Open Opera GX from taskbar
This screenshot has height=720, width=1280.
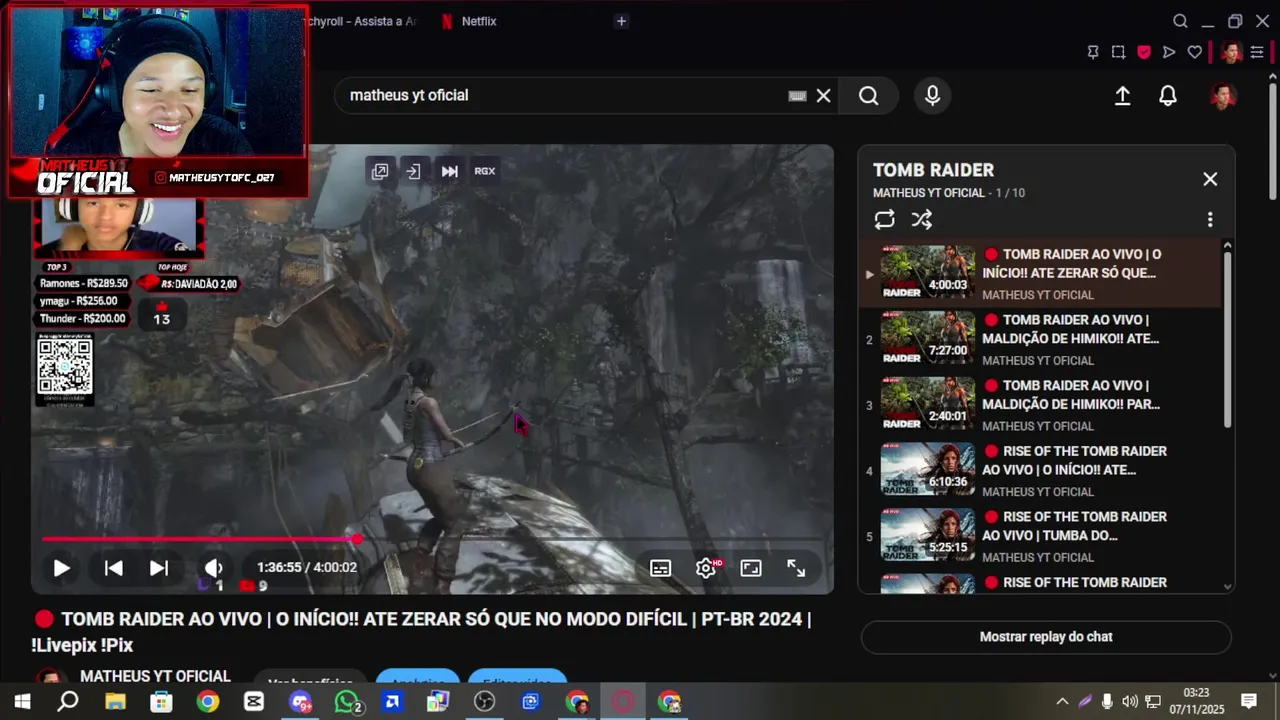tap(623, 702)
